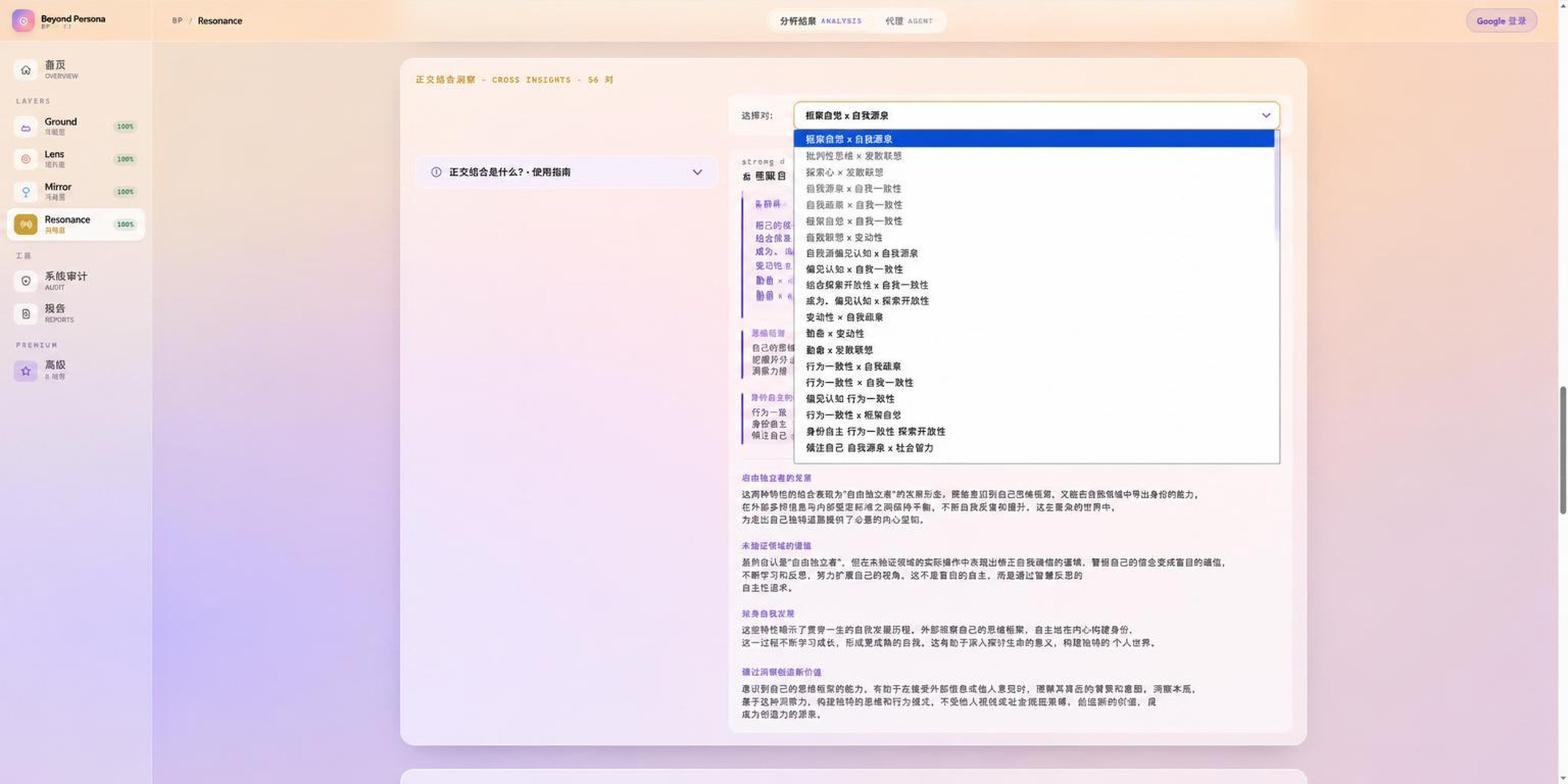Viewport: 1568px width, 784px height.
Task: Open the Ground layer menu entry
Action: point(76,127)
